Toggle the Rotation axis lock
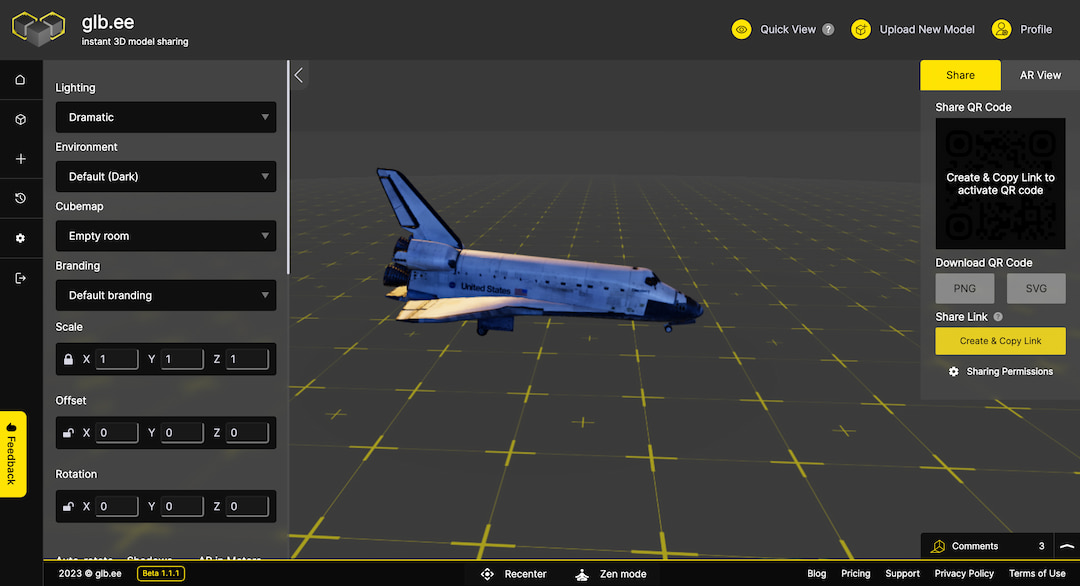The height and width of the screenshot is (586, 1080). [68, 507]
